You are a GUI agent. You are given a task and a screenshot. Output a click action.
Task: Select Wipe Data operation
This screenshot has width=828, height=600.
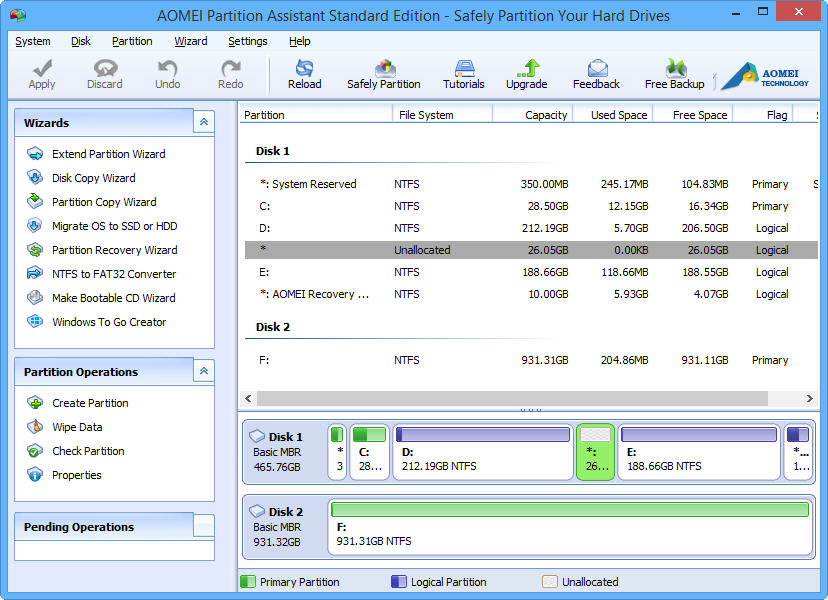pyautogui.click(x=77, y=427)
